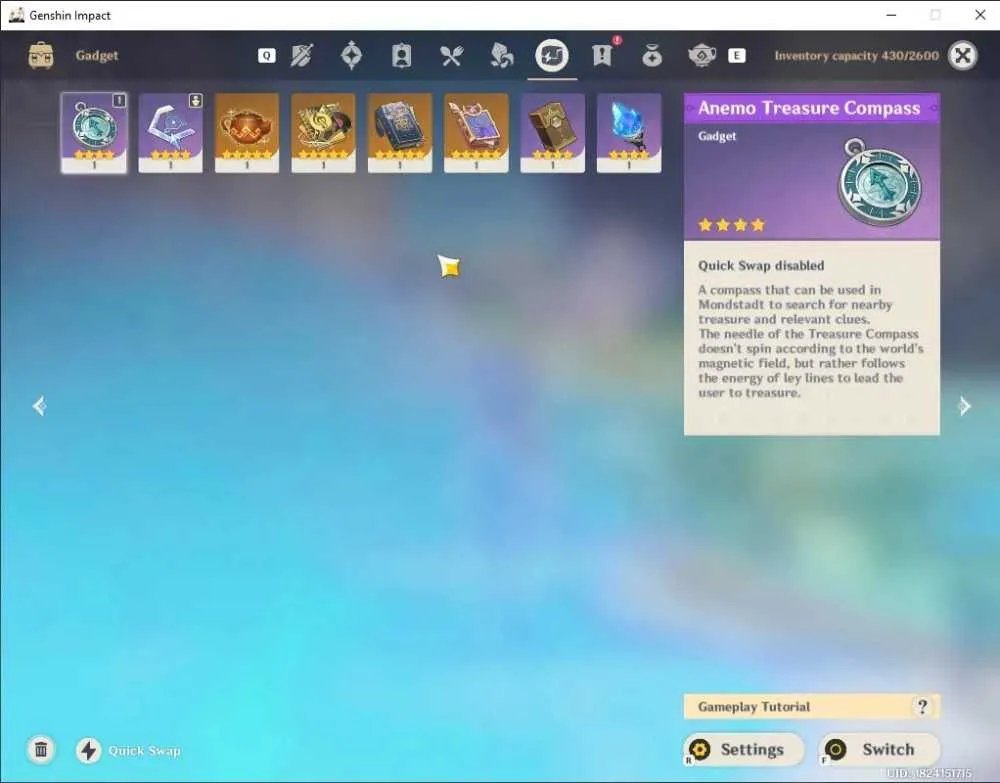The width and height of the screenshot is (1000, 783).
Task: Select the five-star teapot gadget
Action: [247, 133]
